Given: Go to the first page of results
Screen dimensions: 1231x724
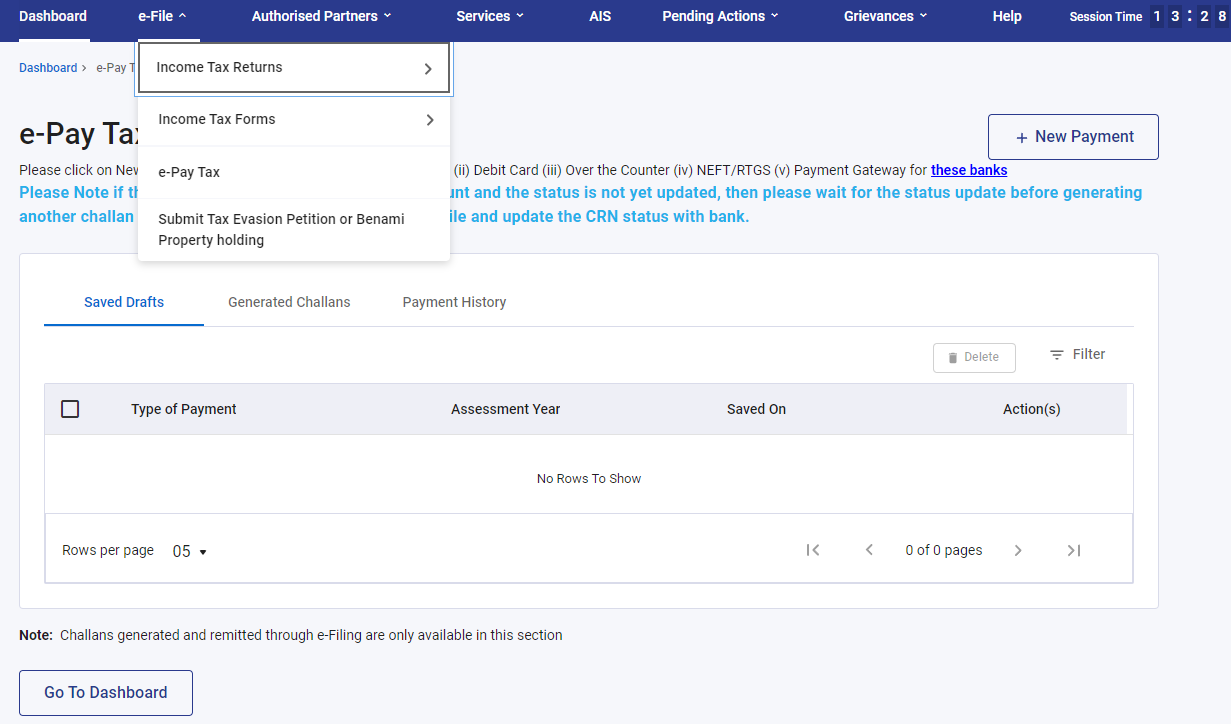Looking at the screenshot, I should 813,550.
